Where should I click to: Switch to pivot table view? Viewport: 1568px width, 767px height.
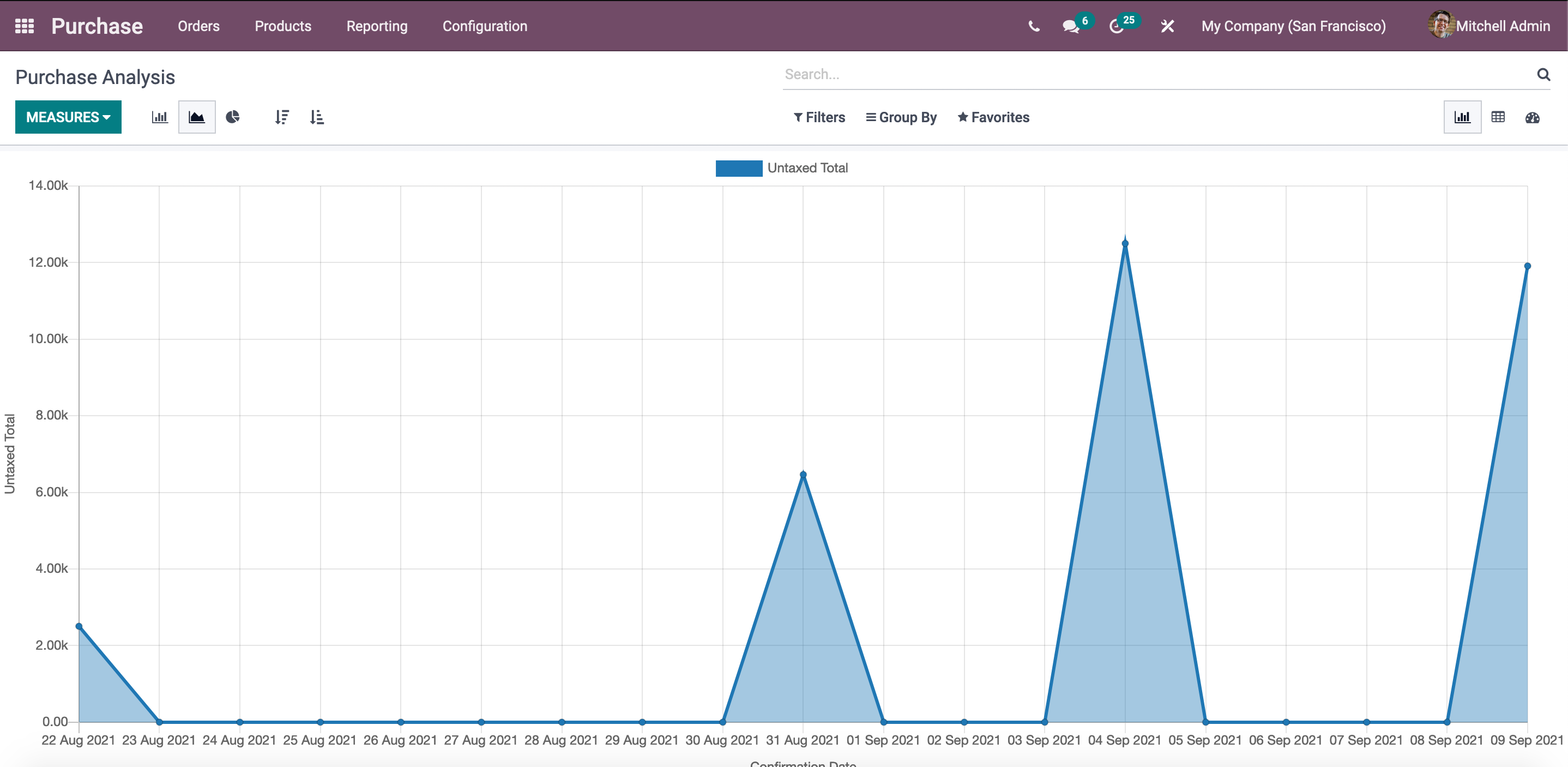[x=1498, y=117]
